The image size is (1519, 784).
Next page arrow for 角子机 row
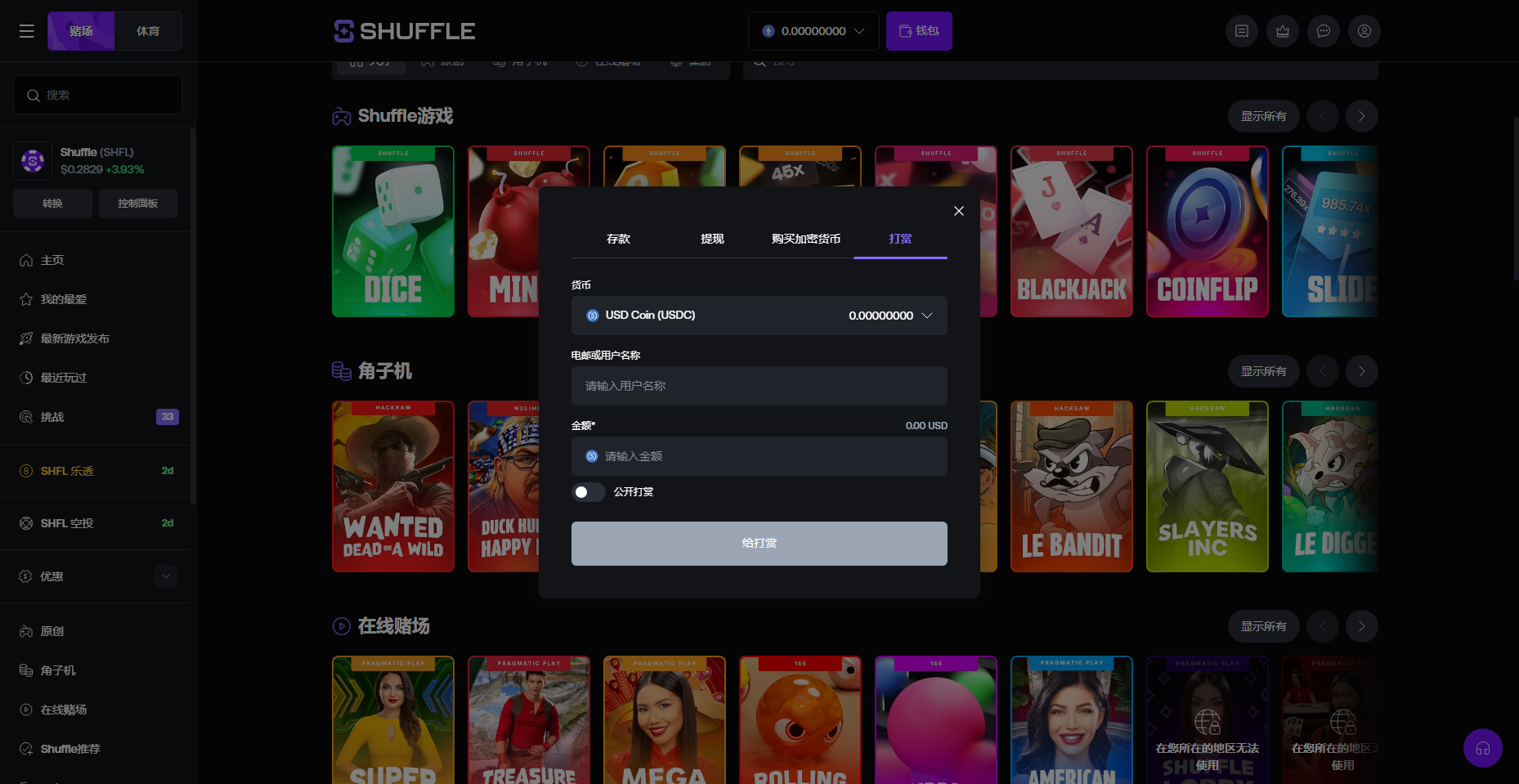(1362, 371)
